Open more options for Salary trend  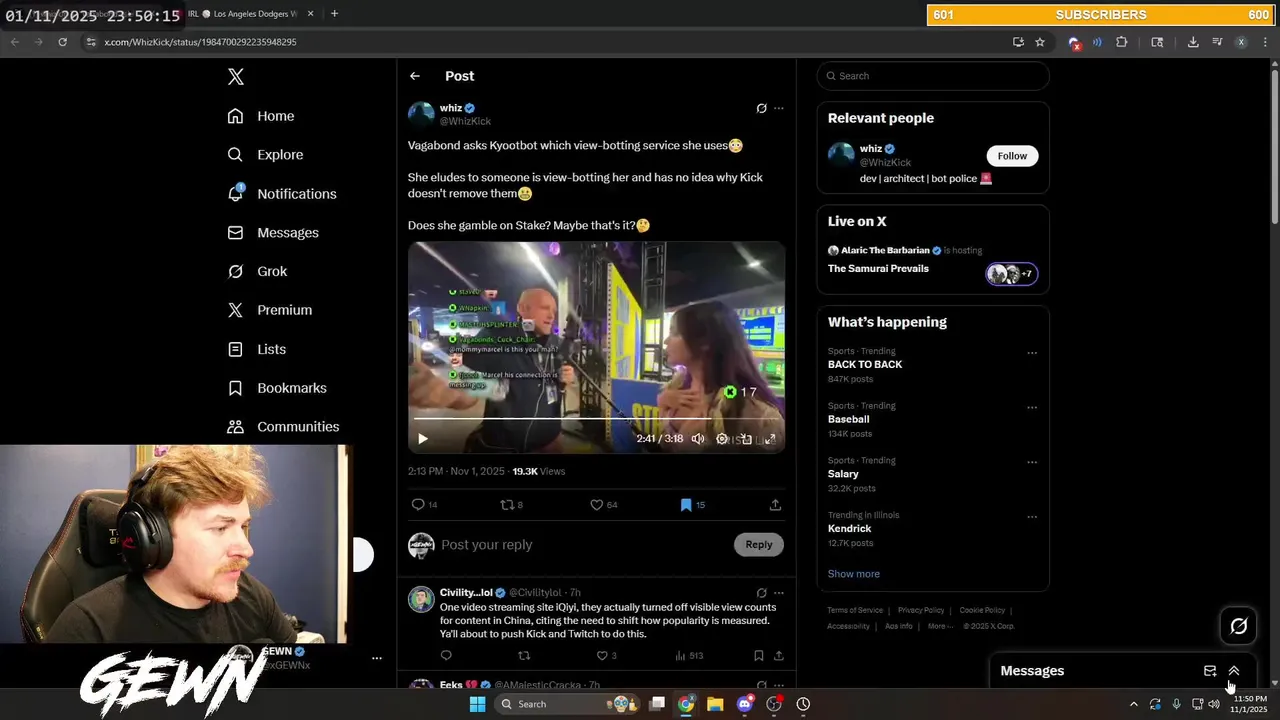point(1032,463)
